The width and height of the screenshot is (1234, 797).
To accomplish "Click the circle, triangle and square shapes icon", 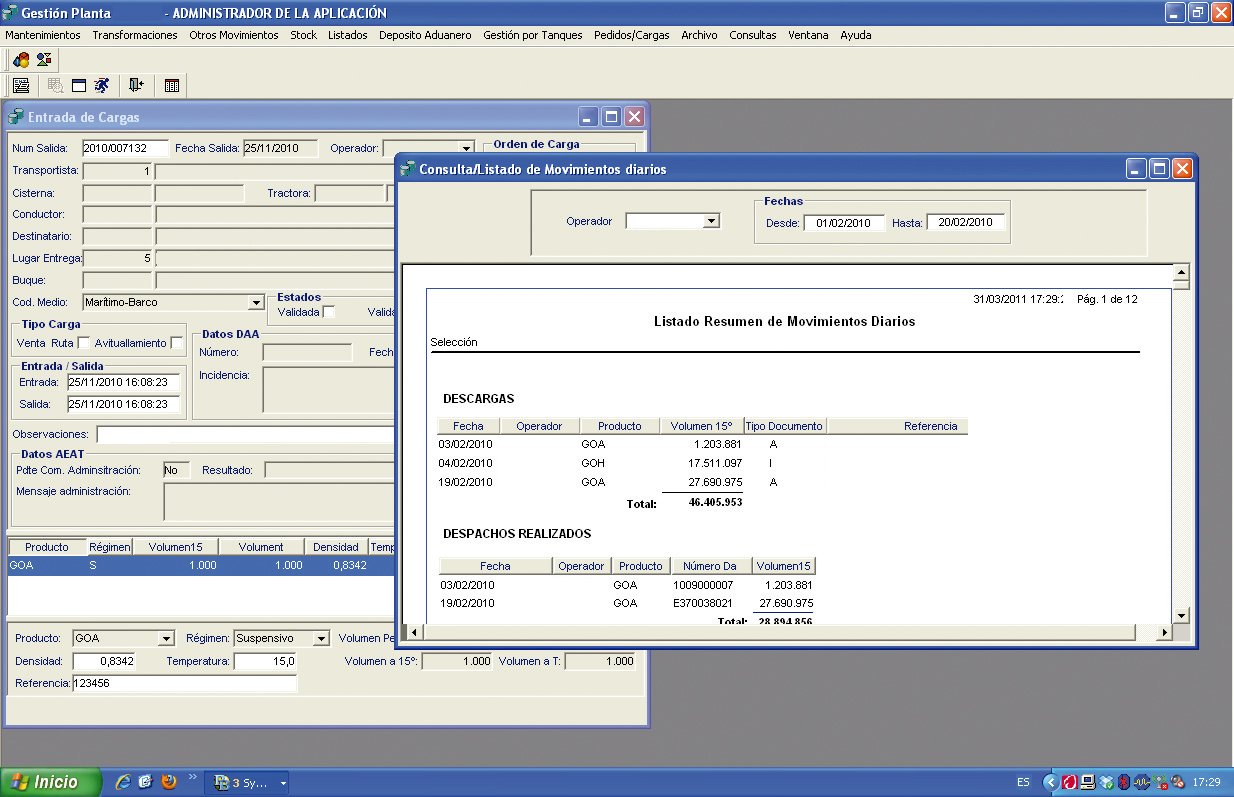I will point(44,59).
